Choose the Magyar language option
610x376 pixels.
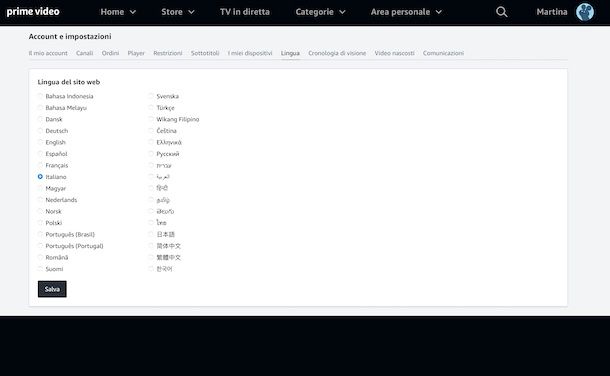[x=40, y=188]
